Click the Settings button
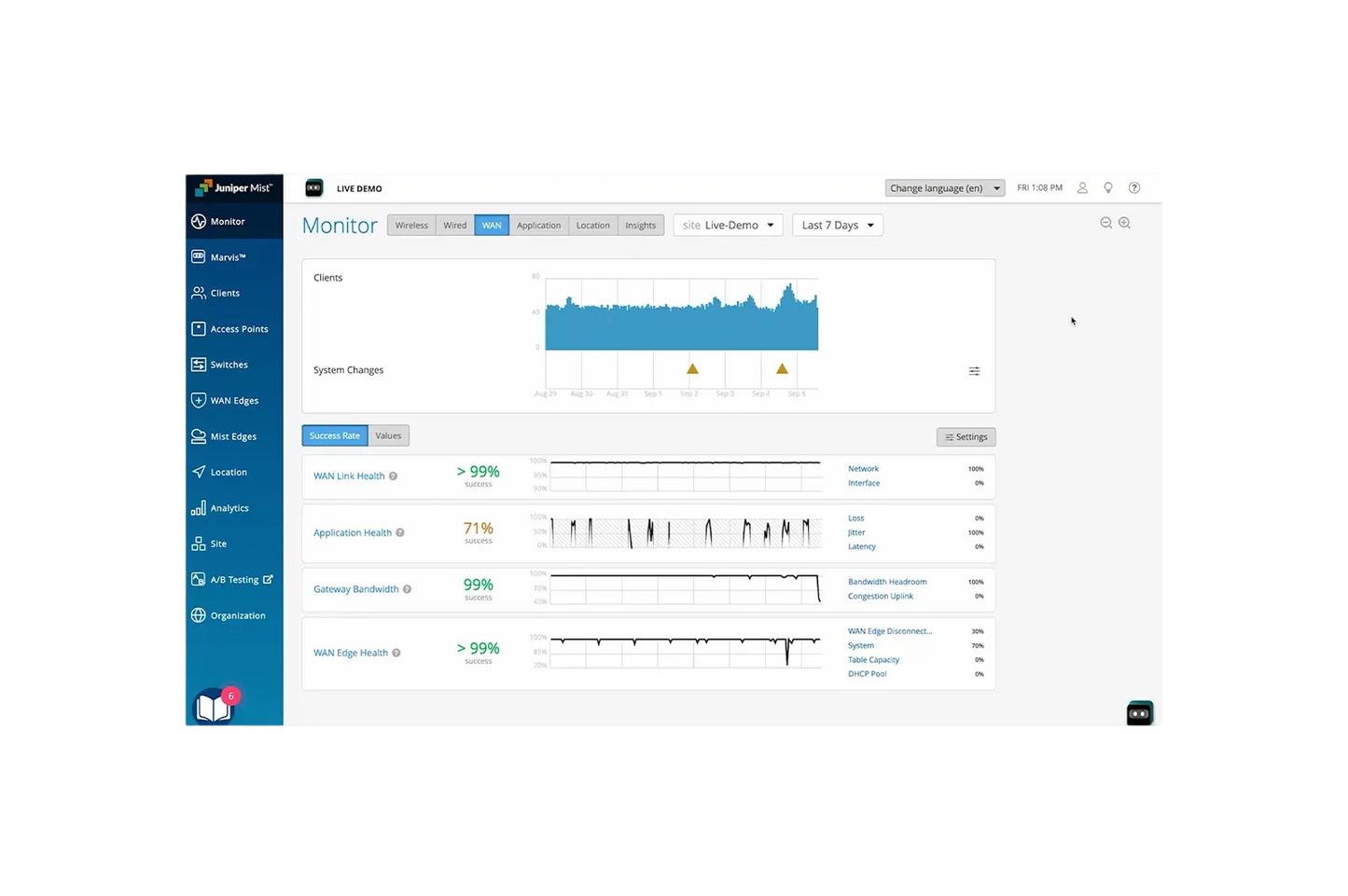The image size is (1348, 896). 966,437
